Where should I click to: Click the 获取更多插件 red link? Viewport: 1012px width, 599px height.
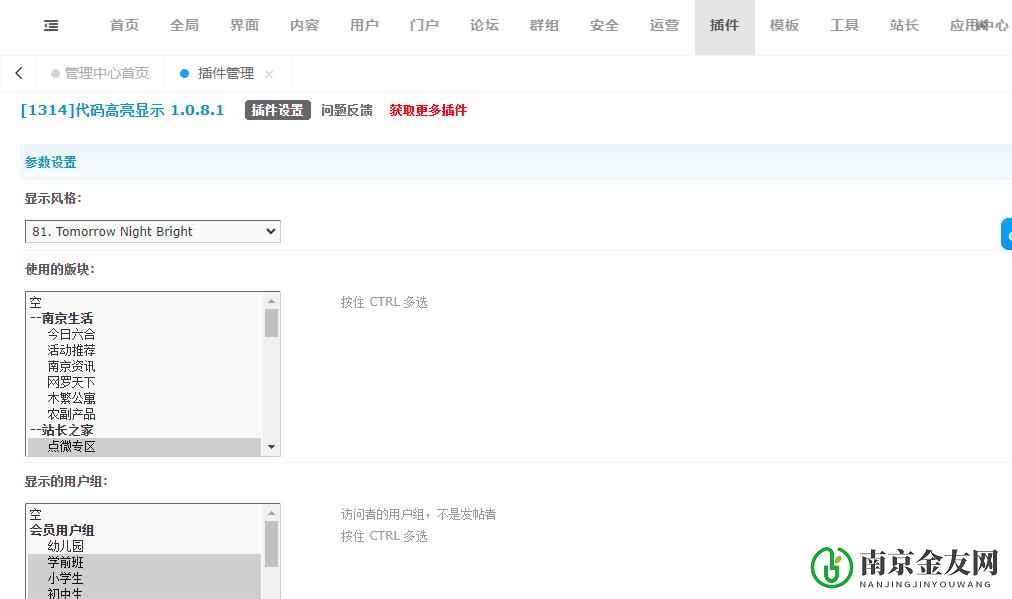[427, 111]
